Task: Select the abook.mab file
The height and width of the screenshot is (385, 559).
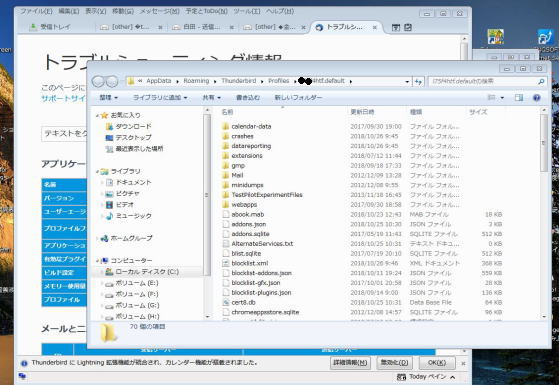Action: click(248, 214)
